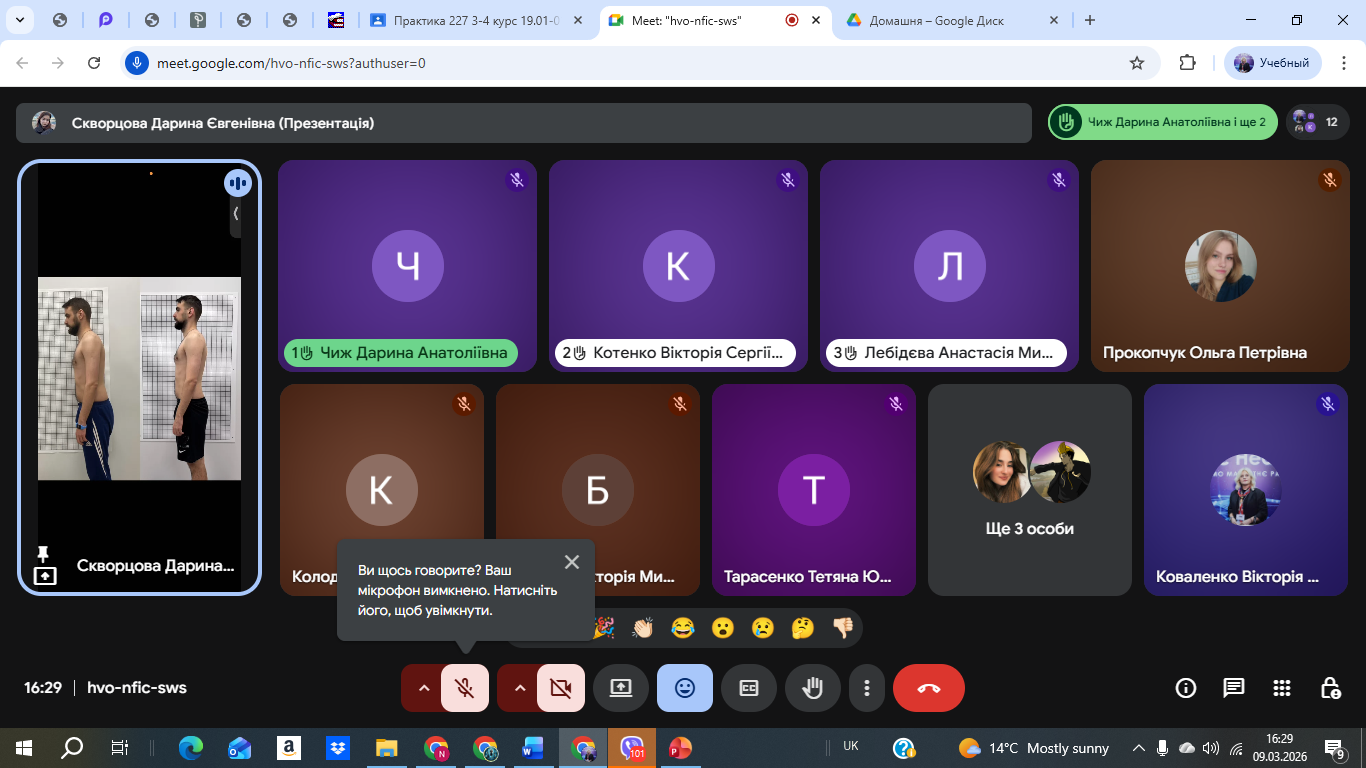Open the Viber app in taskbar
The image size is (1366, 768).
pos(632,747)
